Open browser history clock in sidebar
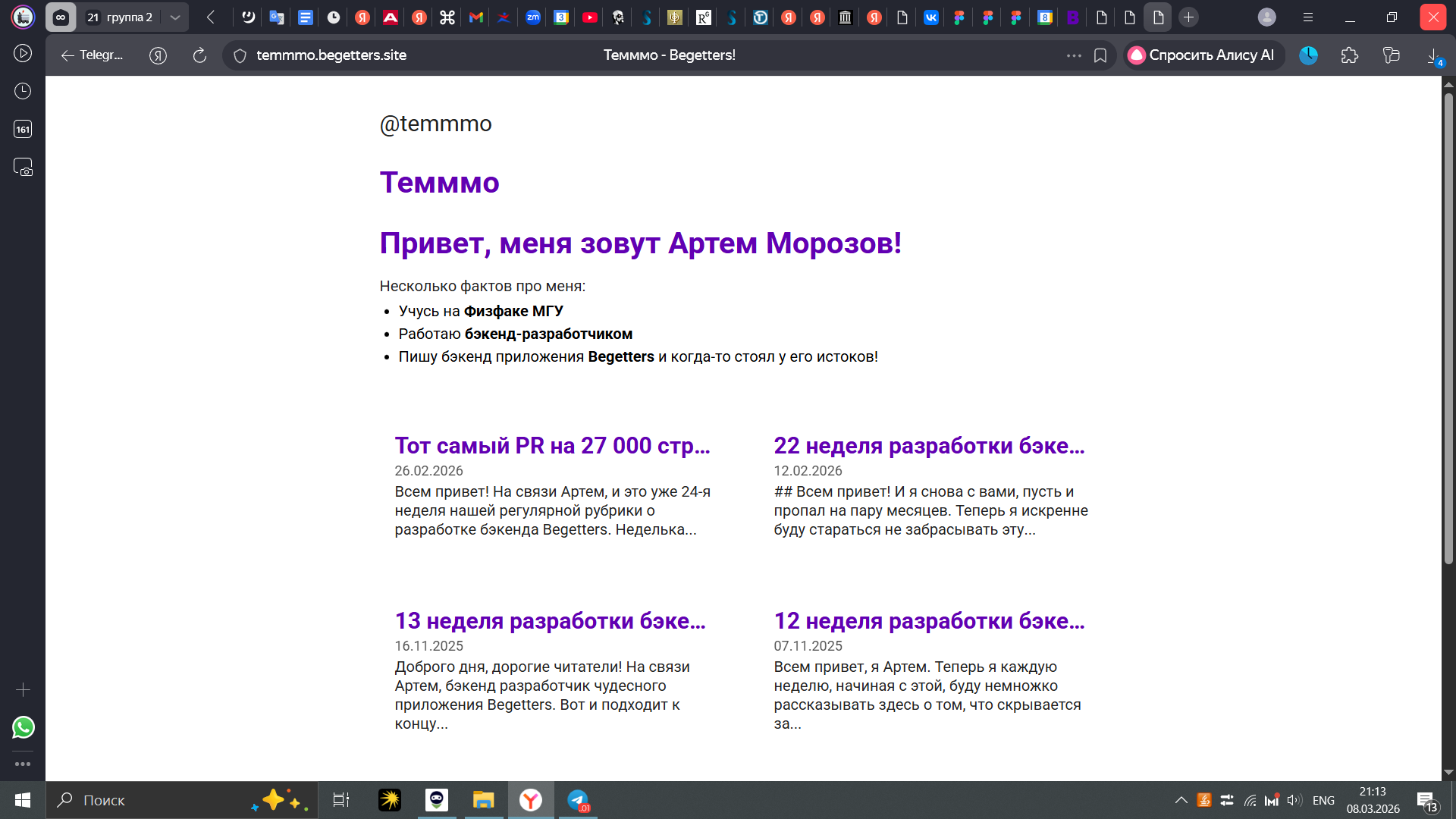1456x819 pixels. pyautogui.click(x=23, y=91)
